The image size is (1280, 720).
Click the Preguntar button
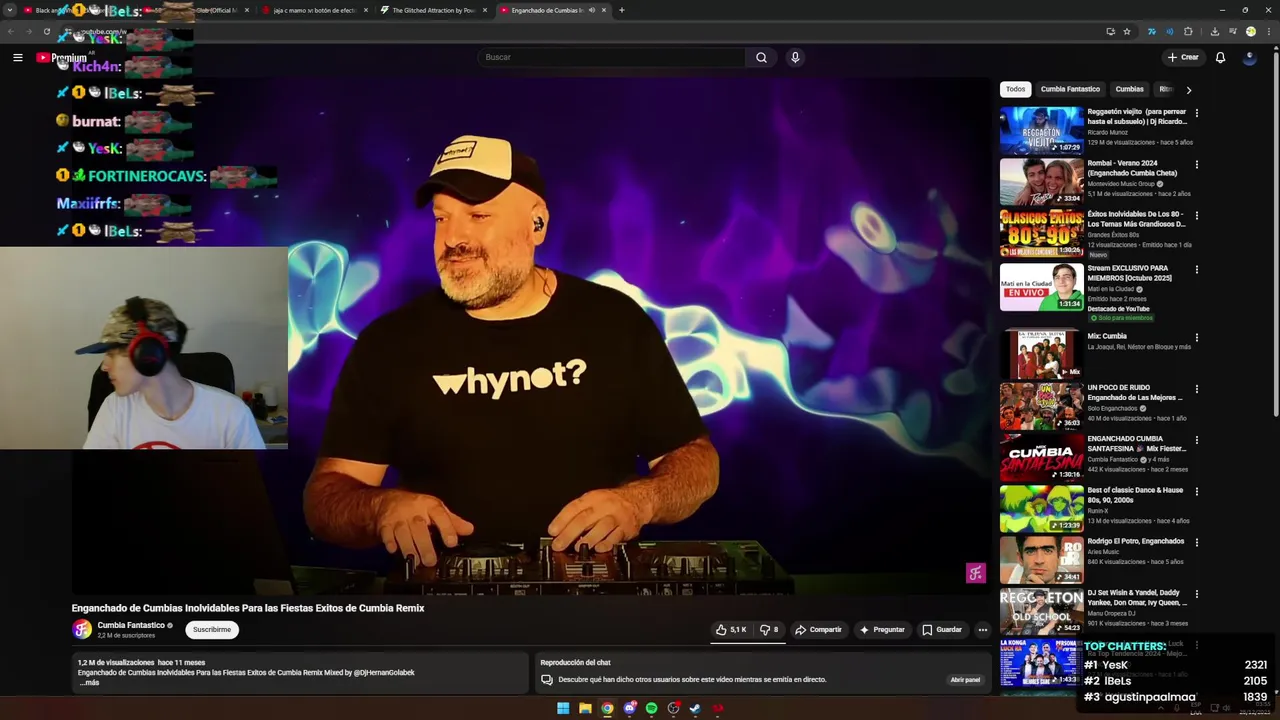coord(881,630)
